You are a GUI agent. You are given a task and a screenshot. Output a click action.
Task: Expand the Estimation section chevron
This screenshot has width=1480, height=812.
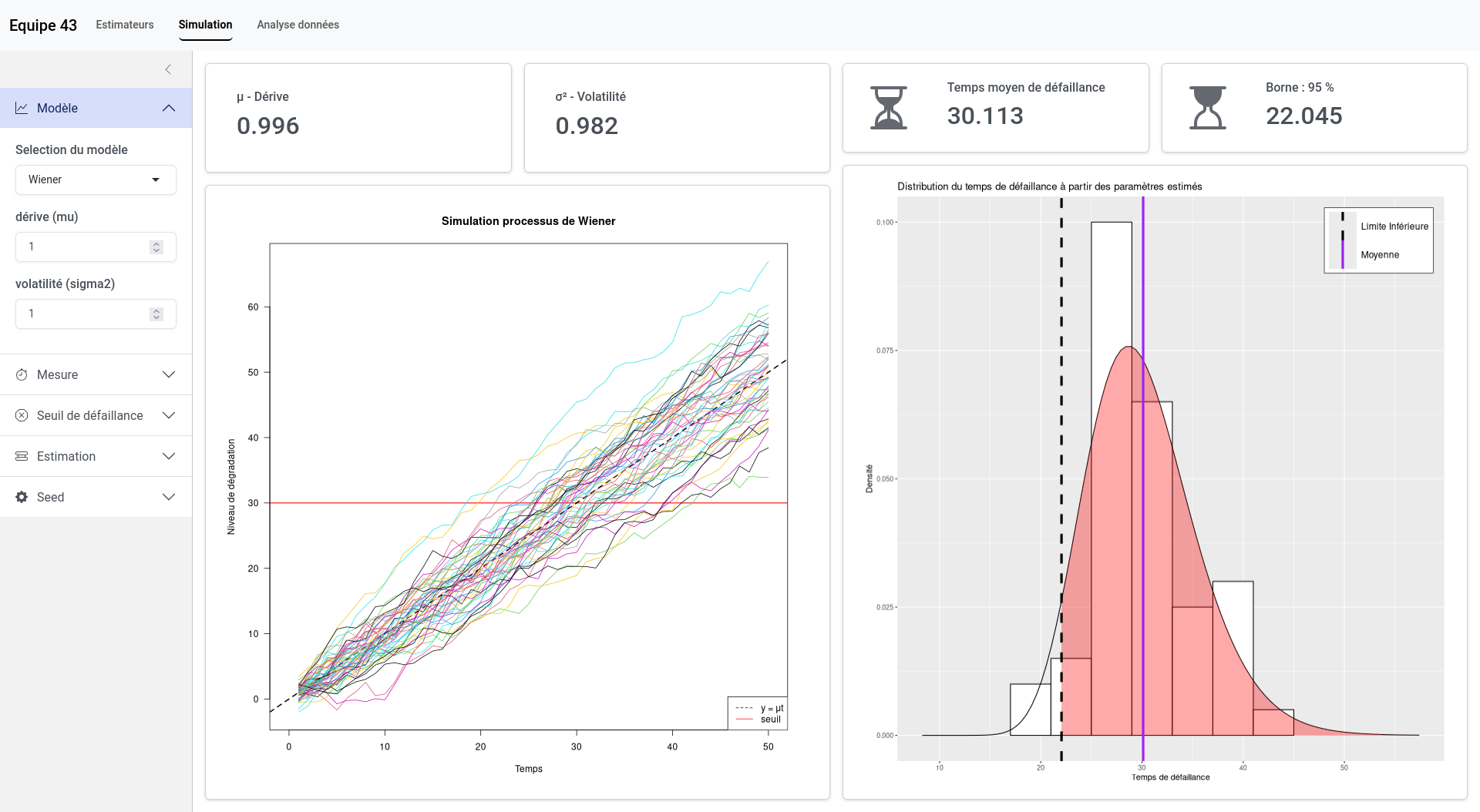[169, 456]
